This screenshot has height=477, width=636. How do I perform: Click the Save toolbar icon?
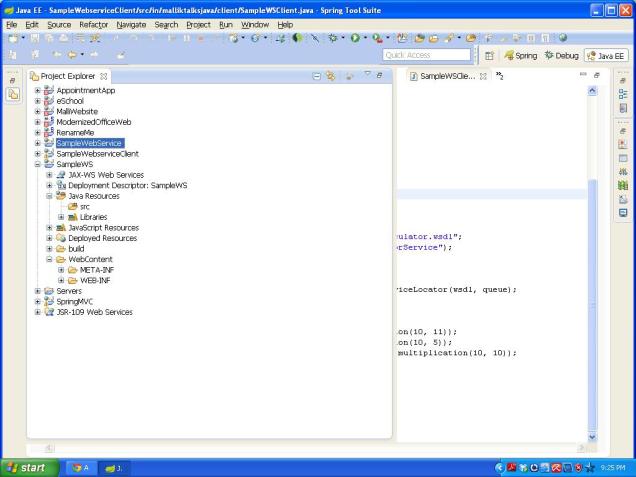pyautogui.click(x=35, y=38)
